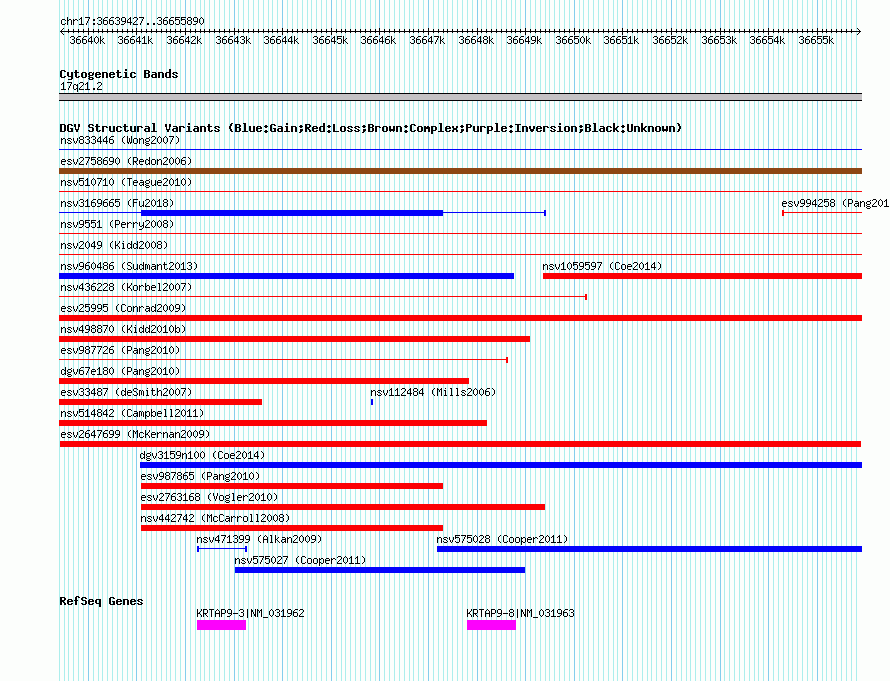Click the nsv575028 (Cooper2011) label text
This screenshot has width=890, height=681.
(502, 539)
